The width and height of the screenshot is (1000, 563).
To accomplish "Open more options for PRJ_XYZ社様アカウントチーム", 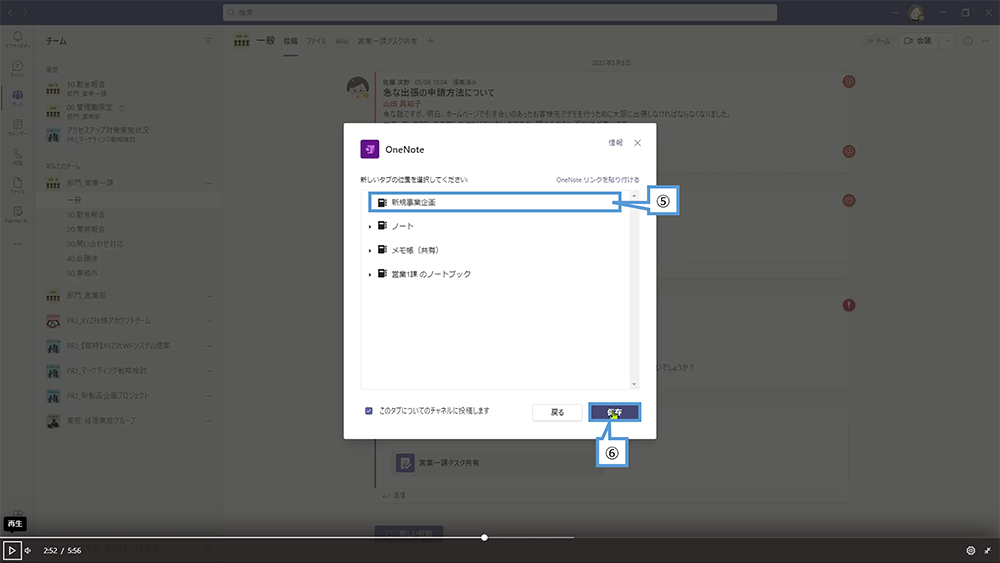I will (209, 321).
